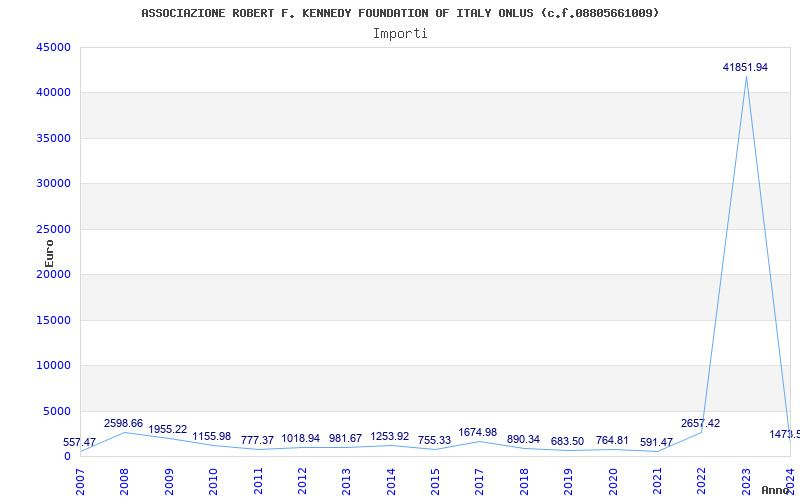Select the 2019 year tick label
800x500 pixels.
pyautogui.click(x=568, y=482)
